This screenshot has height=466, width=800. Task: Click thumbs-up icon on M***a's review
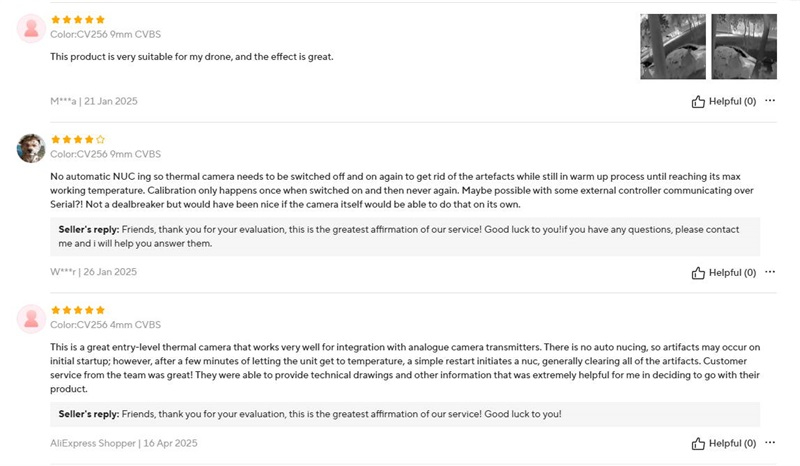pos(698,102)
